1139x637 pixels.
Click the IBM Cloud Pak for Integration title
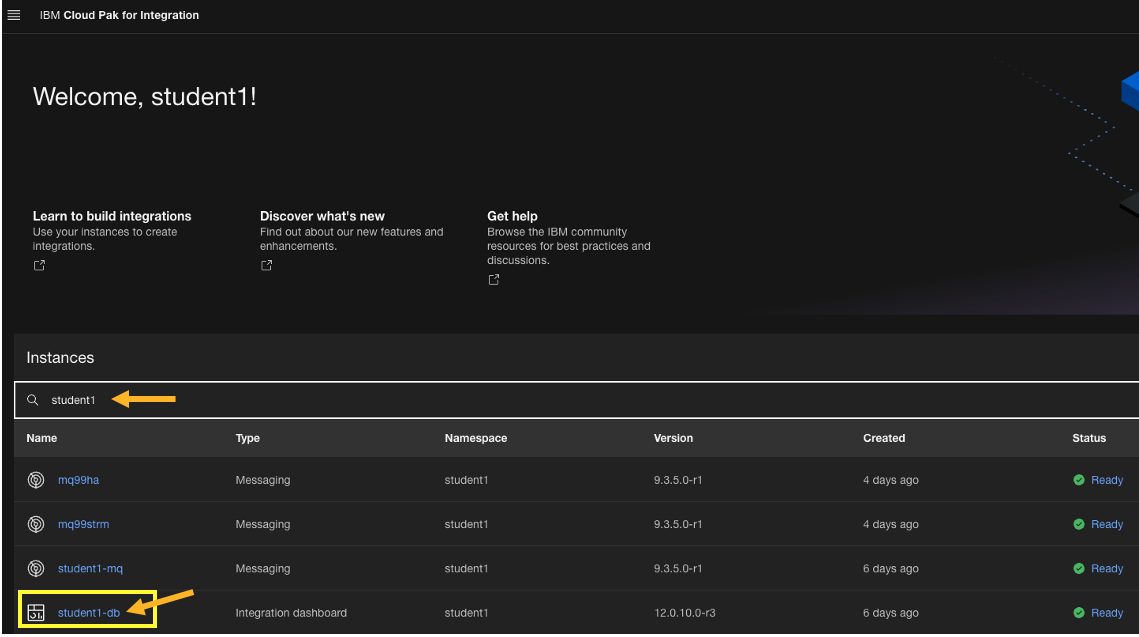pos(119,15)
